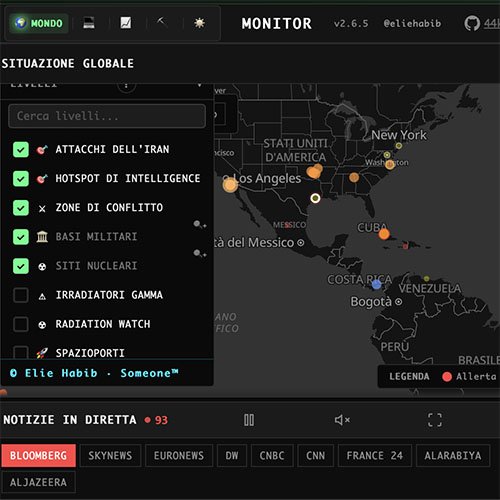Screen dimensions: 500x500
Task: Click the Irradiatori Gamma layer label
Action: click(x=109, y=295)
